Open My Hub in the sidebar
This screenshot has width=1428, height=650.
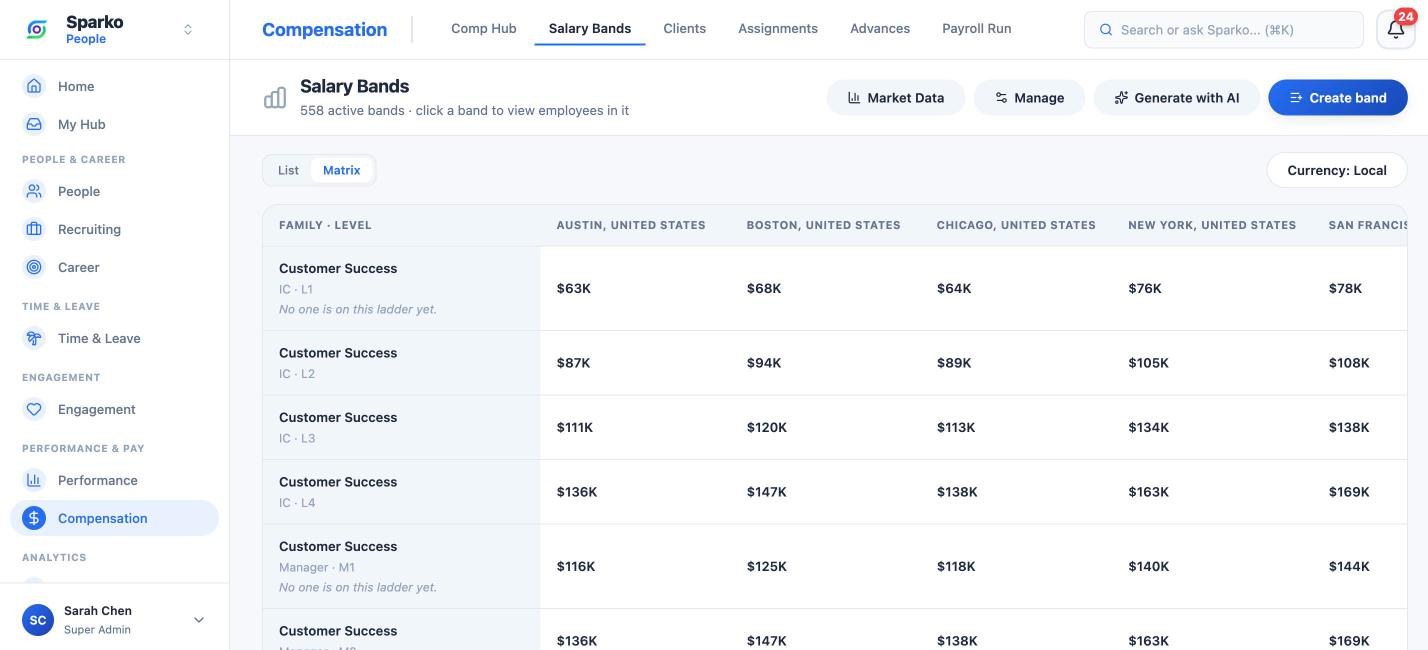point(114,124)
